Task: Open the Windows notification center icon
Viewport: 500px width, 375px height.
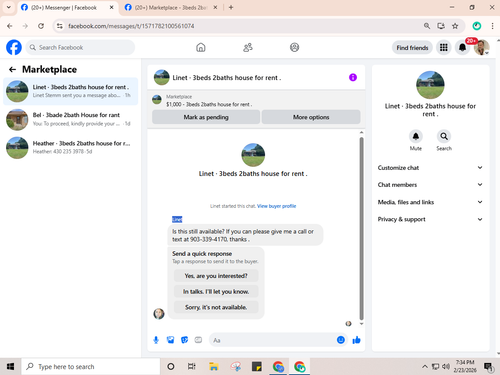Action: [x=489, y=367]
